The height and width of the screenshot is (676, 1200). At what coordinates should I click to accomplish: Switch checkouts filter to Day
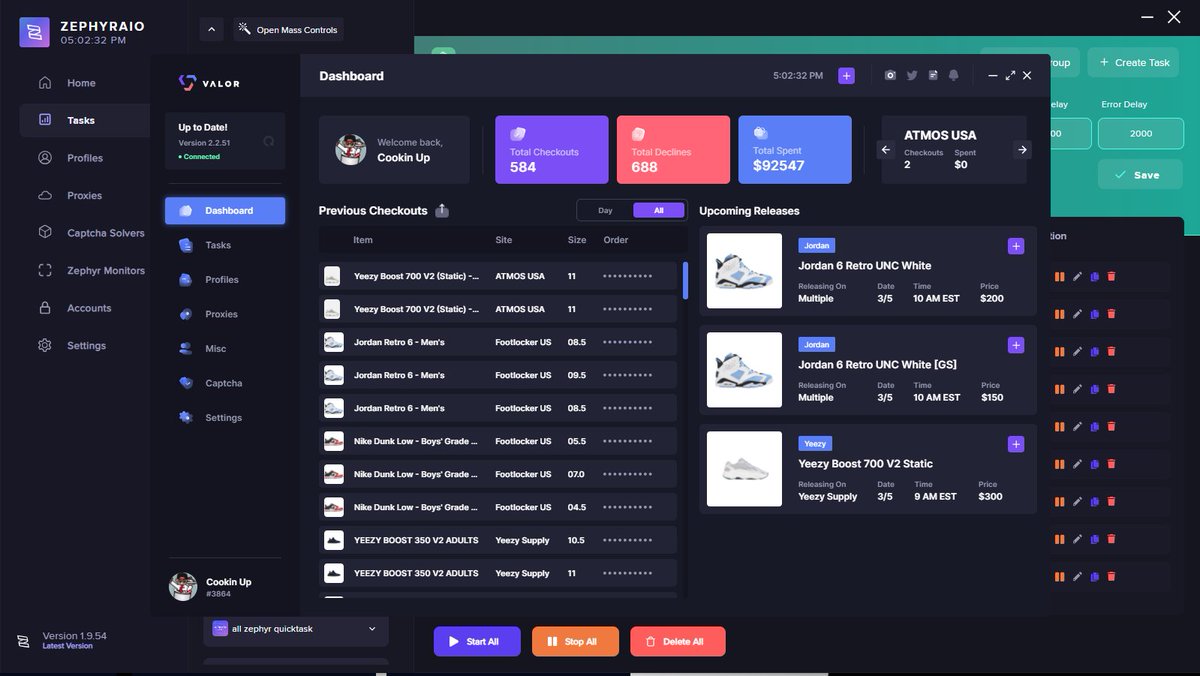pos(605,211)
